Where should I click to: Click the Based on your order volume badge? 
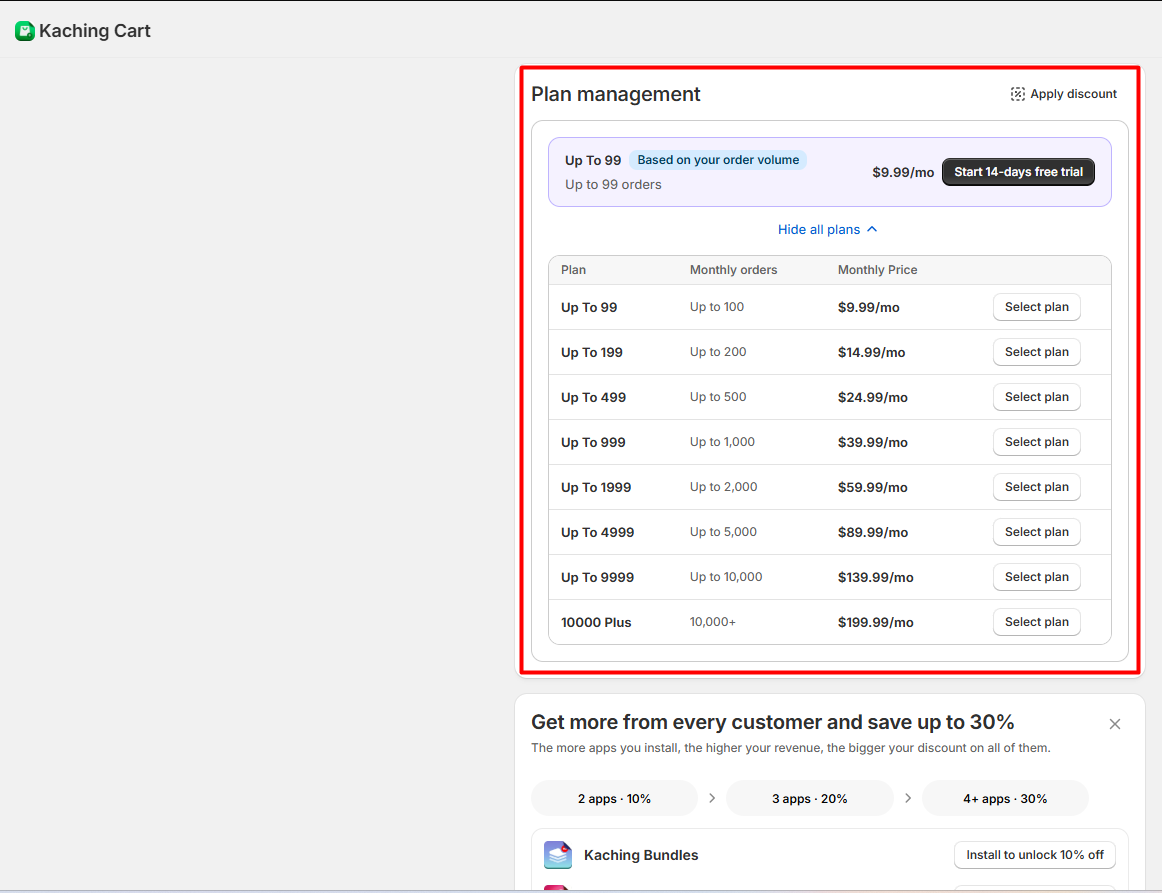tap(718, 160)
